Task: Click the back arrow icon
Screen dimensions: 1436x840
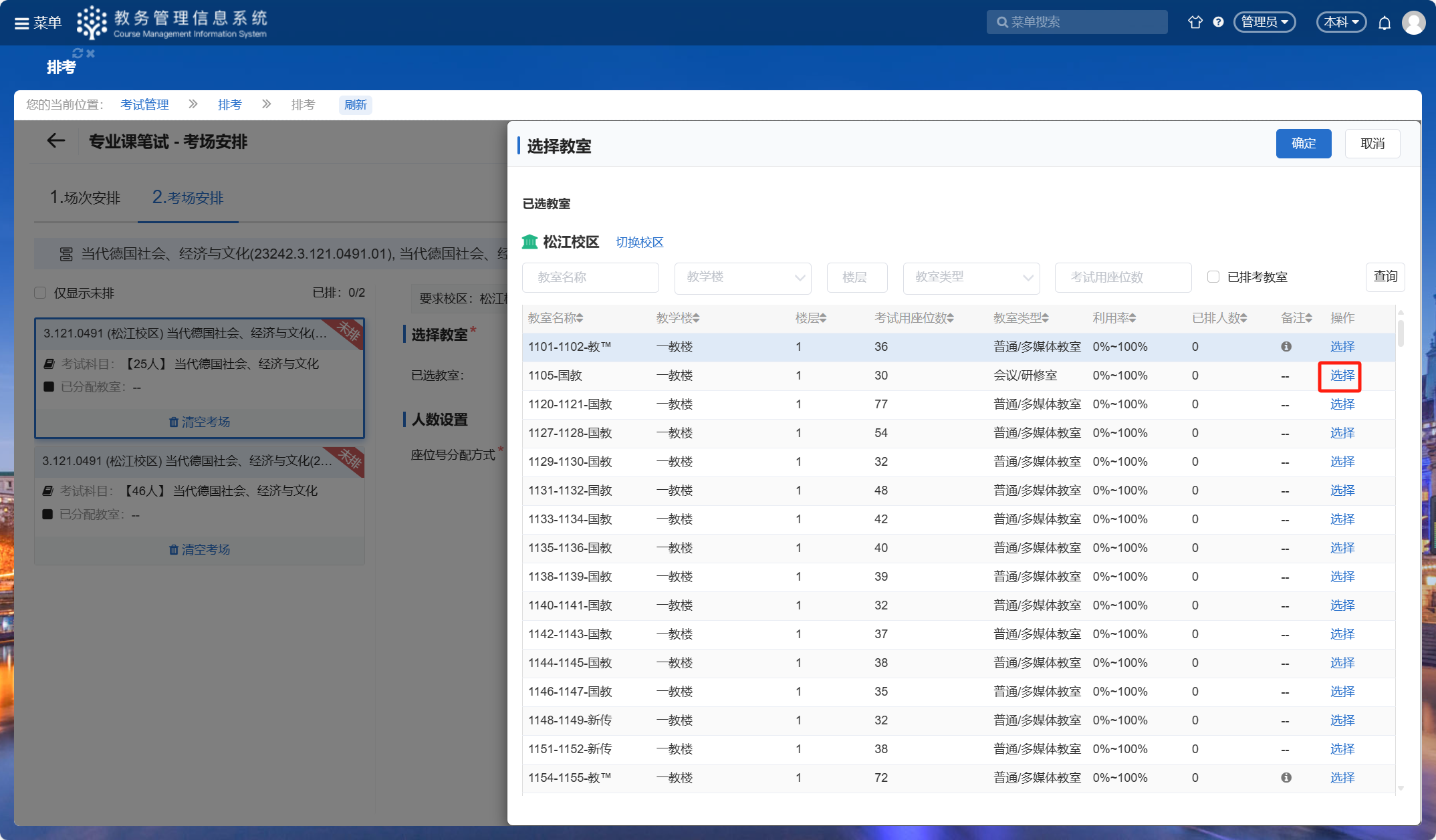Action: click(x=56, y=141)
